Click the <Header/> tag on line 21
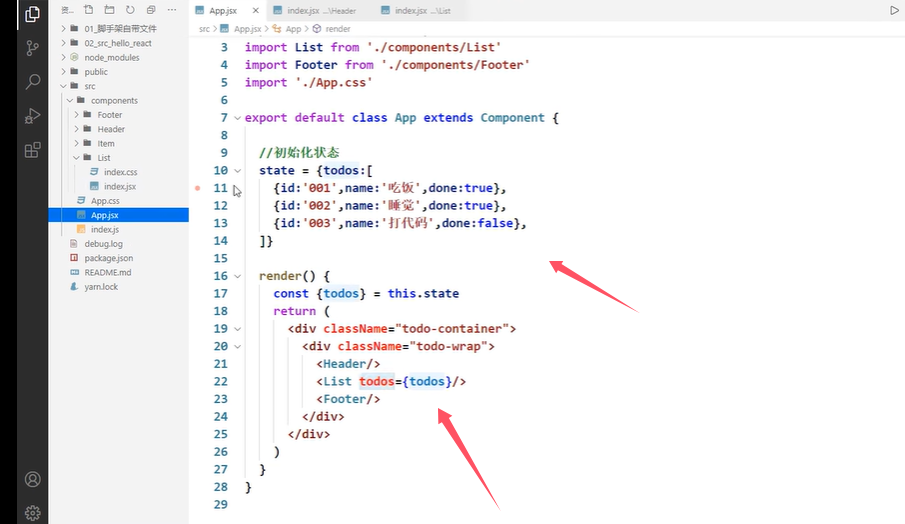Viewport: 905px width, 524px height. pyautogui.click(x=348, y=364)
